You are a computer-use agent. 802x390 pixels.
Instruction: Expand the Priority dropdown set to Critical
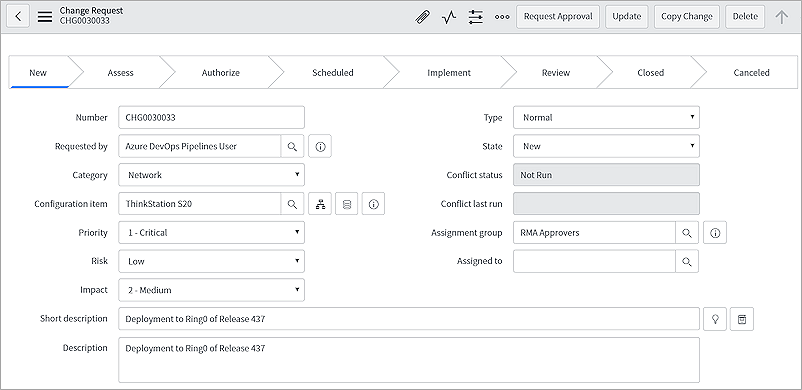[x=211, y=232]
